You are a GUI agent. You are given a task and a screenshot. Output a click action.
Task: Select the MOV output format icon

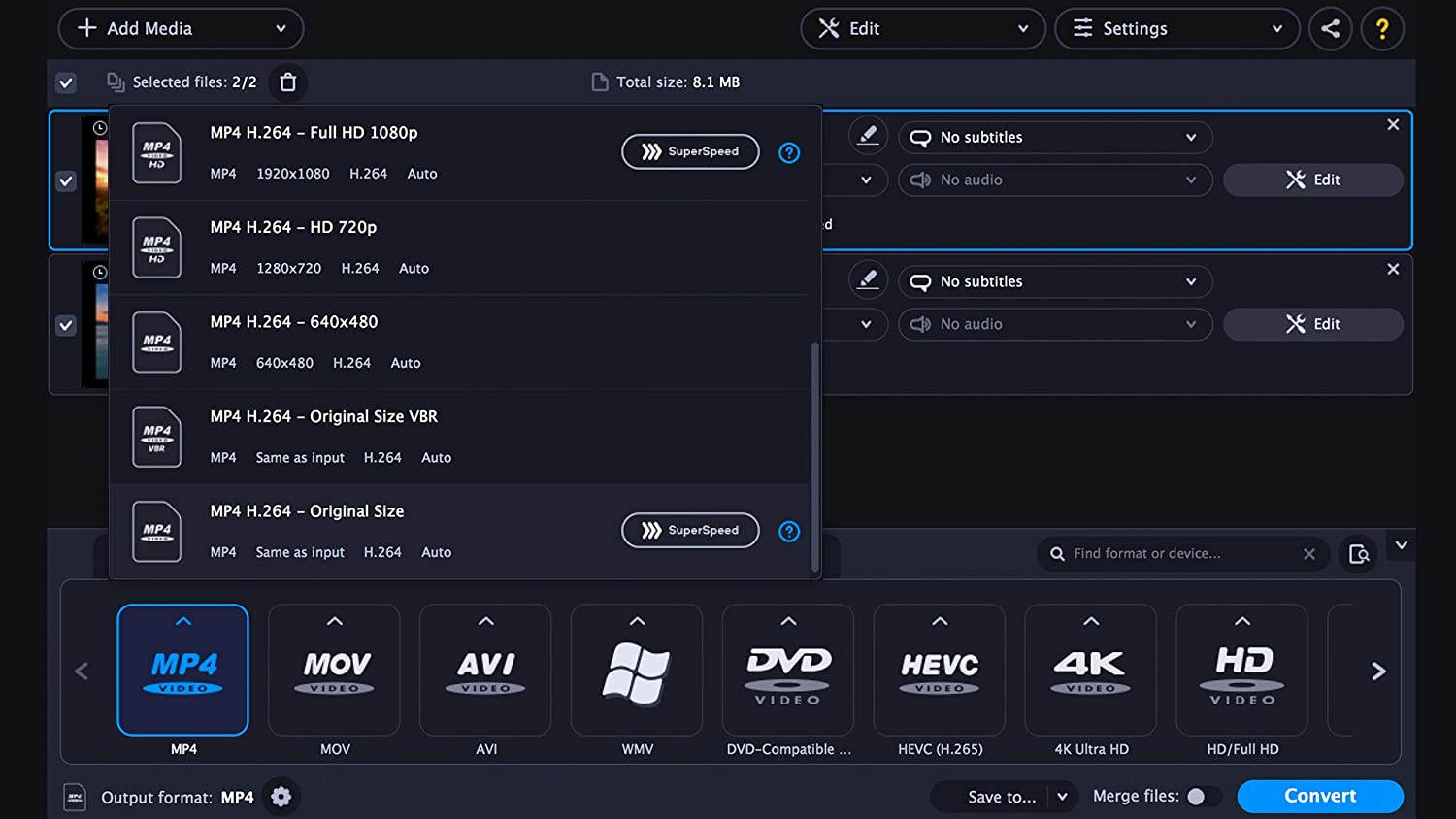[x=334, y=670]
